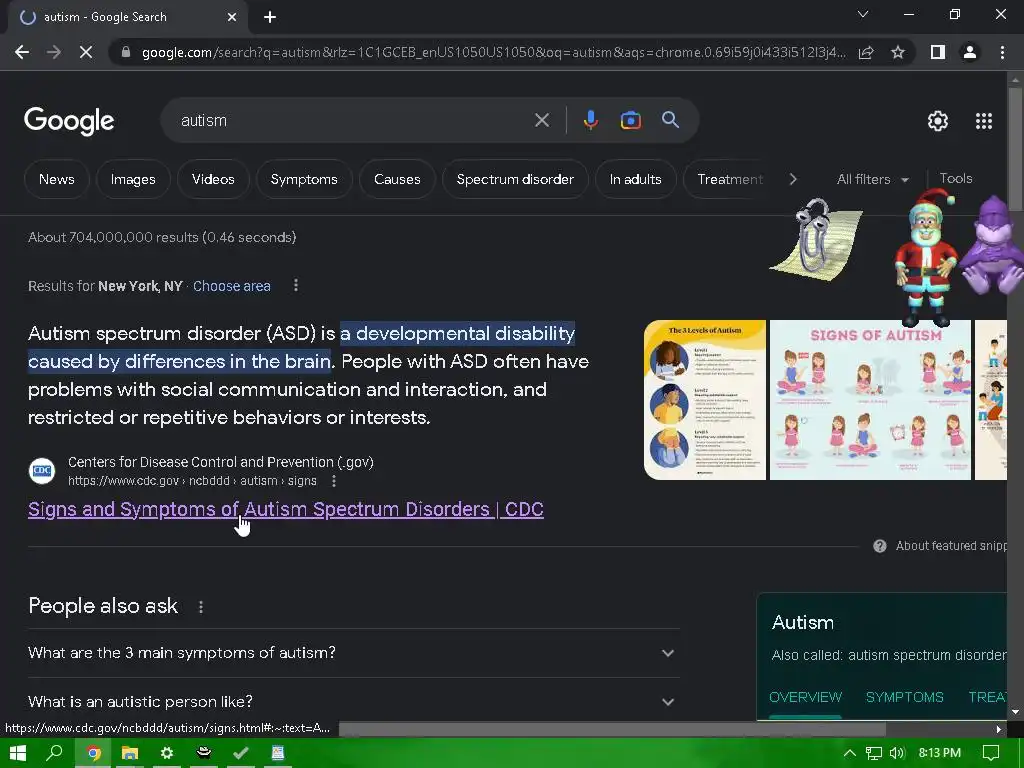
Task: Select the In adults filter chip
Action: [x=635, y=179]
